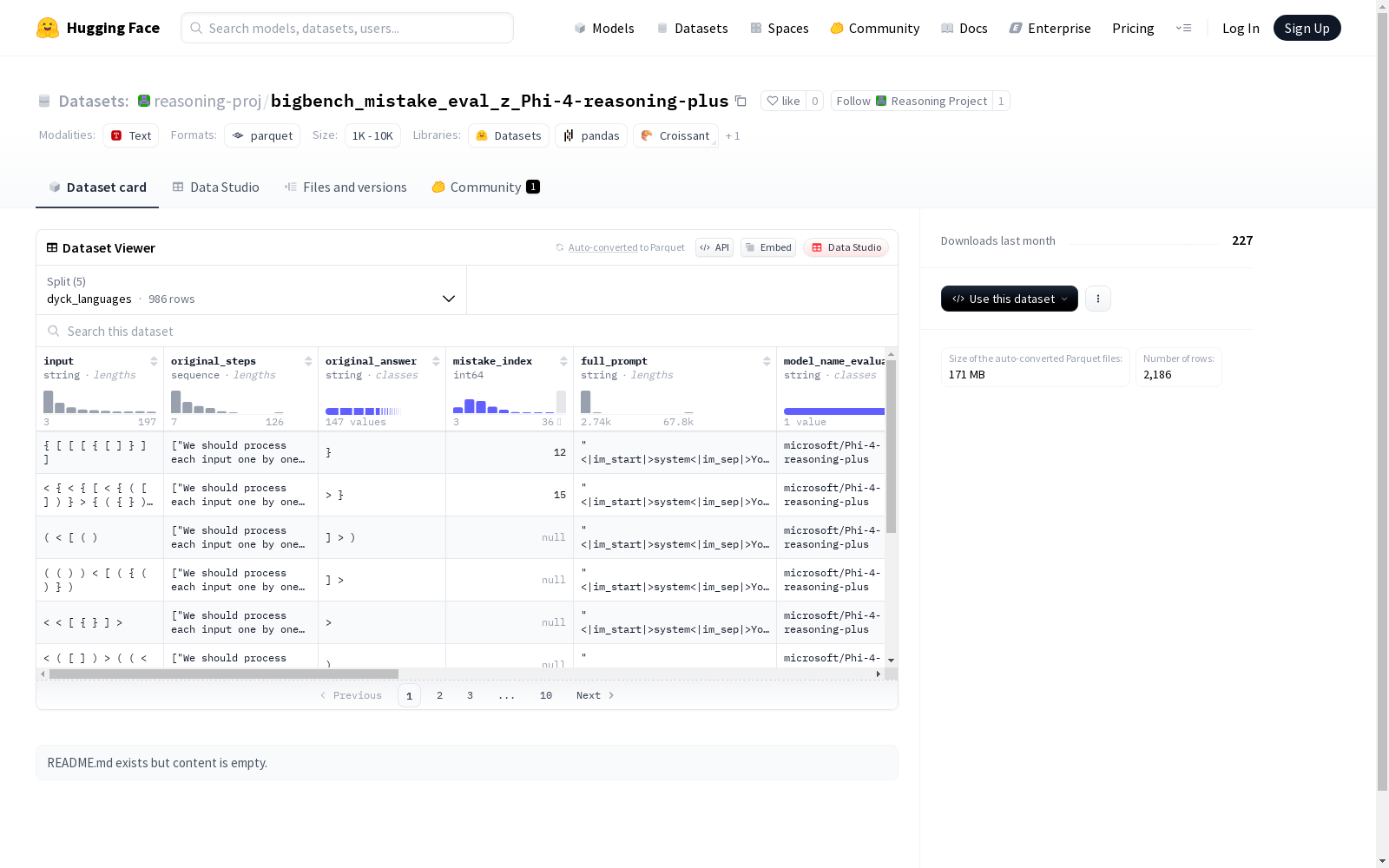Click the Hugging Face logo
This screenshot has height=868, width=1389.
98,28
